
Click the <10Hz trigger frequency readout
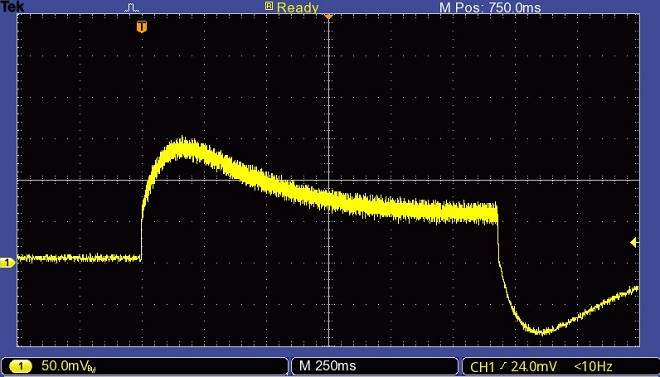[x=593, y=366]
